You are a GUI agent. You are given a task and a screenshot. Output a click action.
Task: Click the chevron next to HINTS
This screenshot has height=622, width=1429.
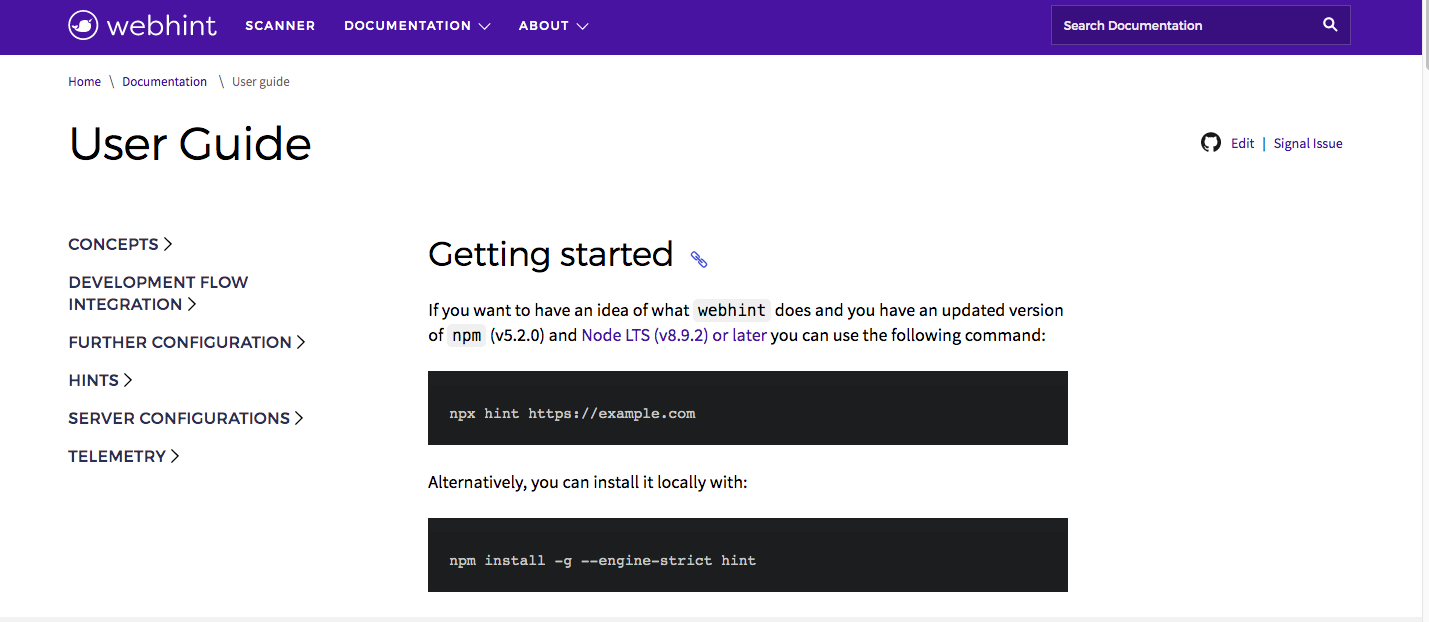[x=126, y=380]
